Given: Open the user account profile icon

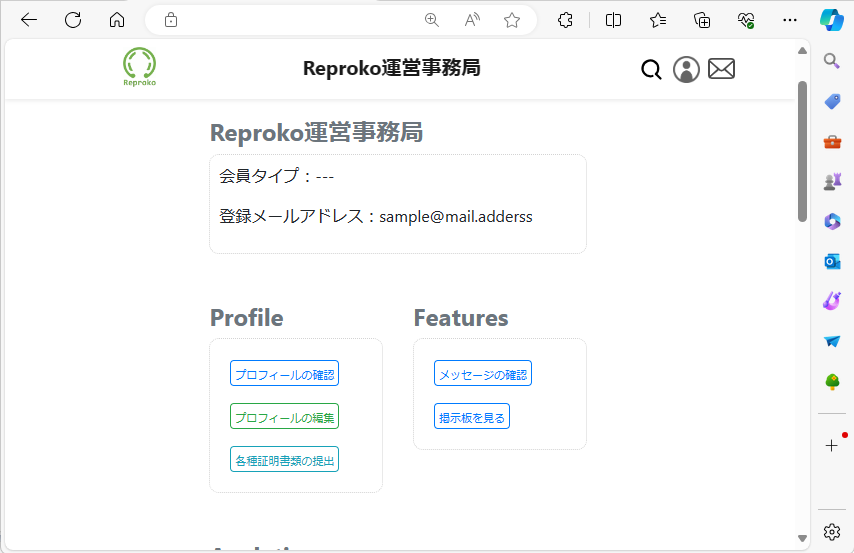Looking at the screenshot, I should (x=686, y=69).
